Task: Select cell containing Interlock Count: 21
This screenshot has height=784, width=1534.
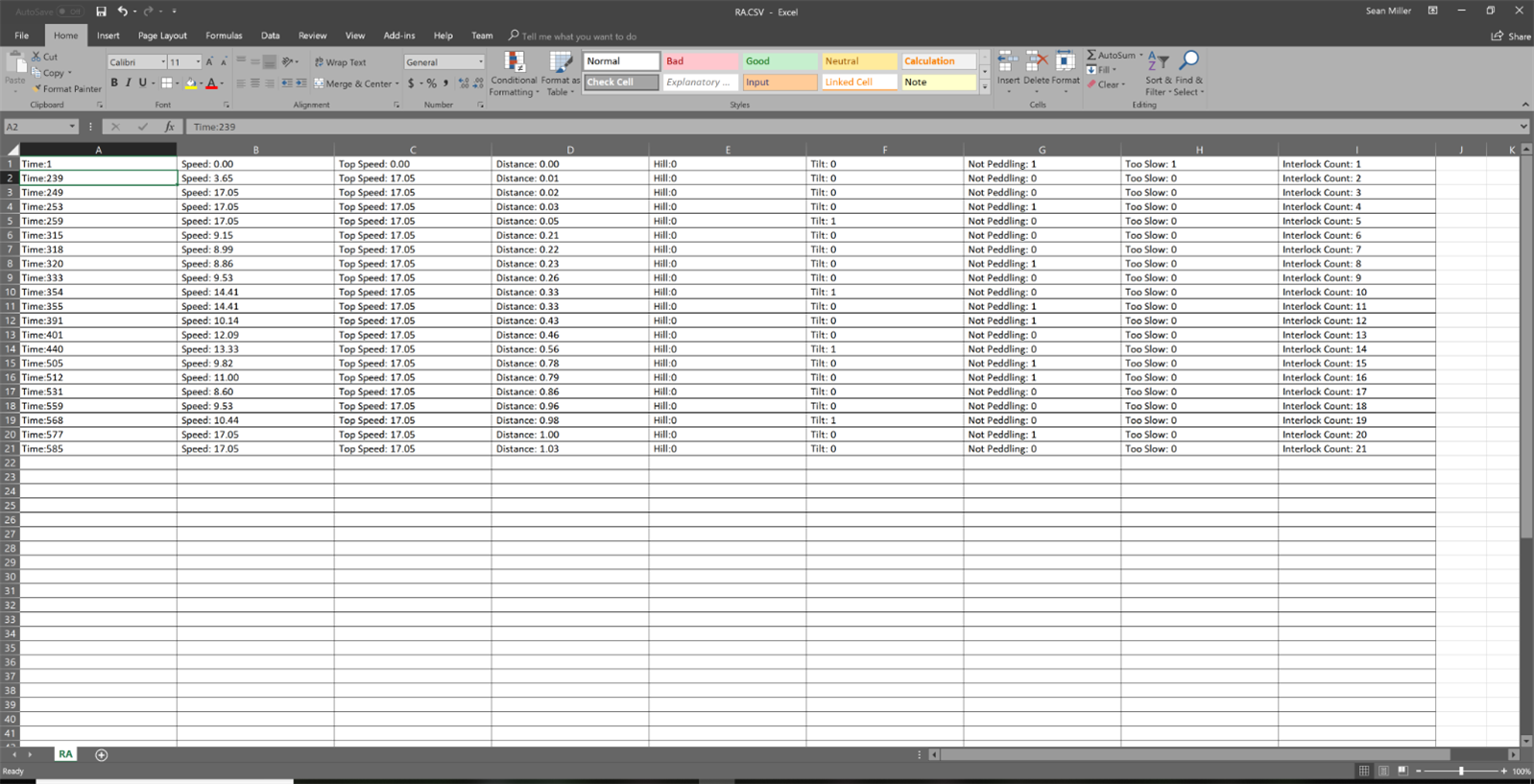Action: coord(1356,449)
